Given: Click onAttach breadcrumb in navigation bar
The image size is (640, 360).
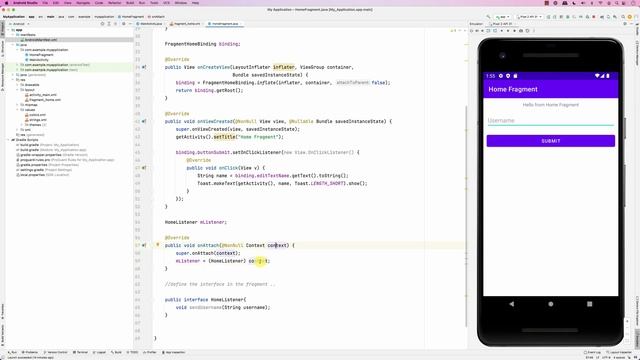Looking at the screenshot, I should tap(157, 17).
